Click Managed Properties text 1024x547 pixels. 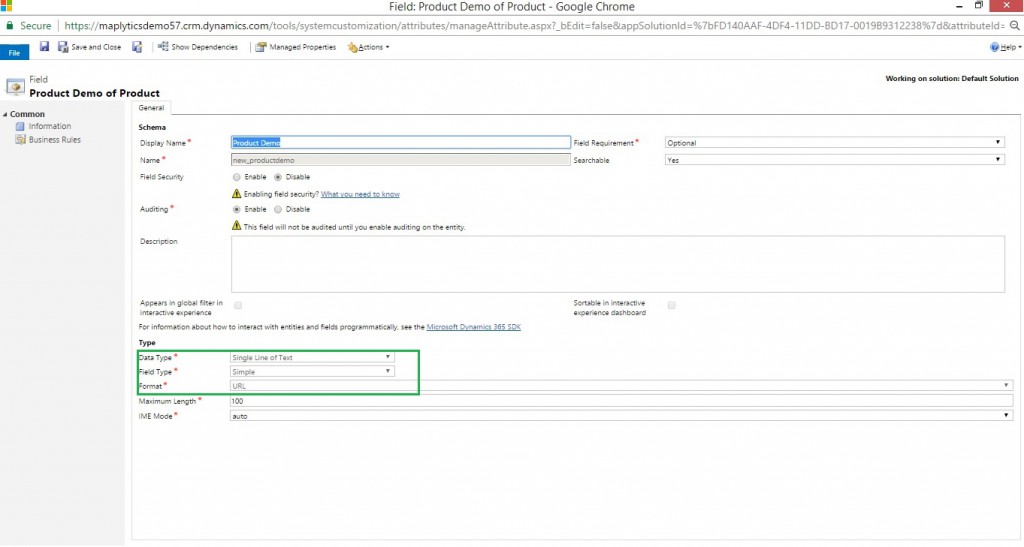tap(302, 47)
